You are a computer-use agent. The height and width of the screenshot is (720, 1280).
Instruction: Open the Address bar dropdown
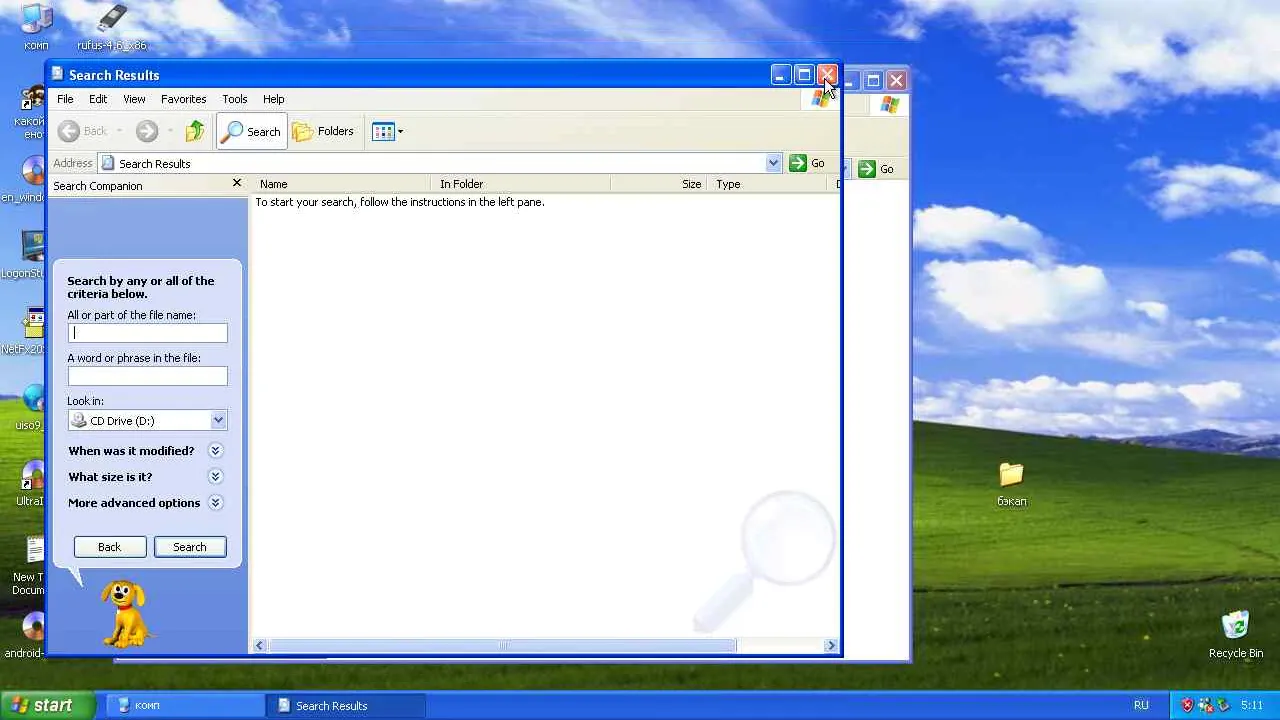tap(773, 163)
